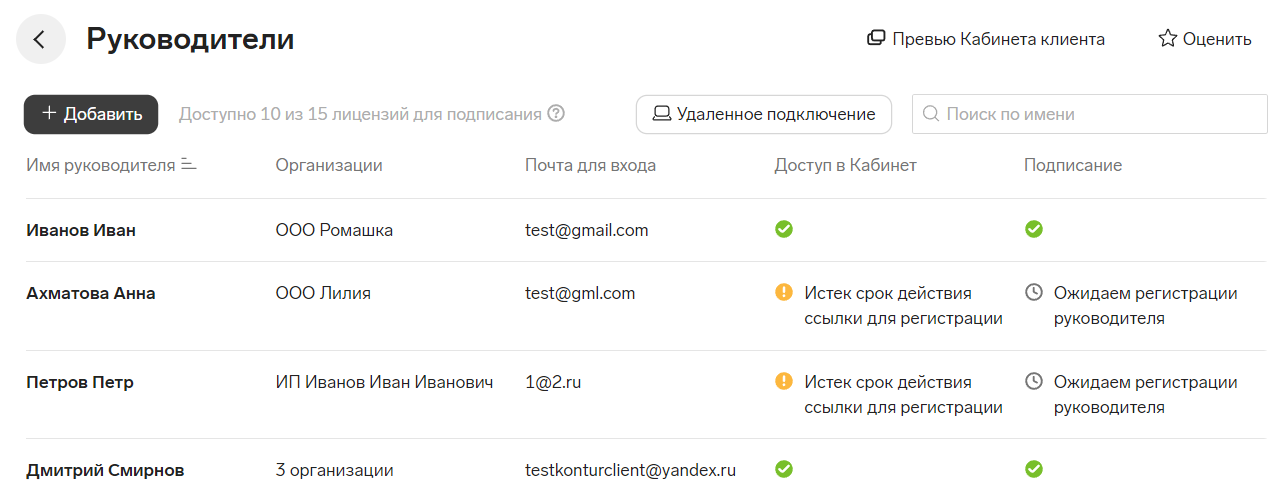
Task: Add a new manager with Добавить button
Action: click(91, 114)
